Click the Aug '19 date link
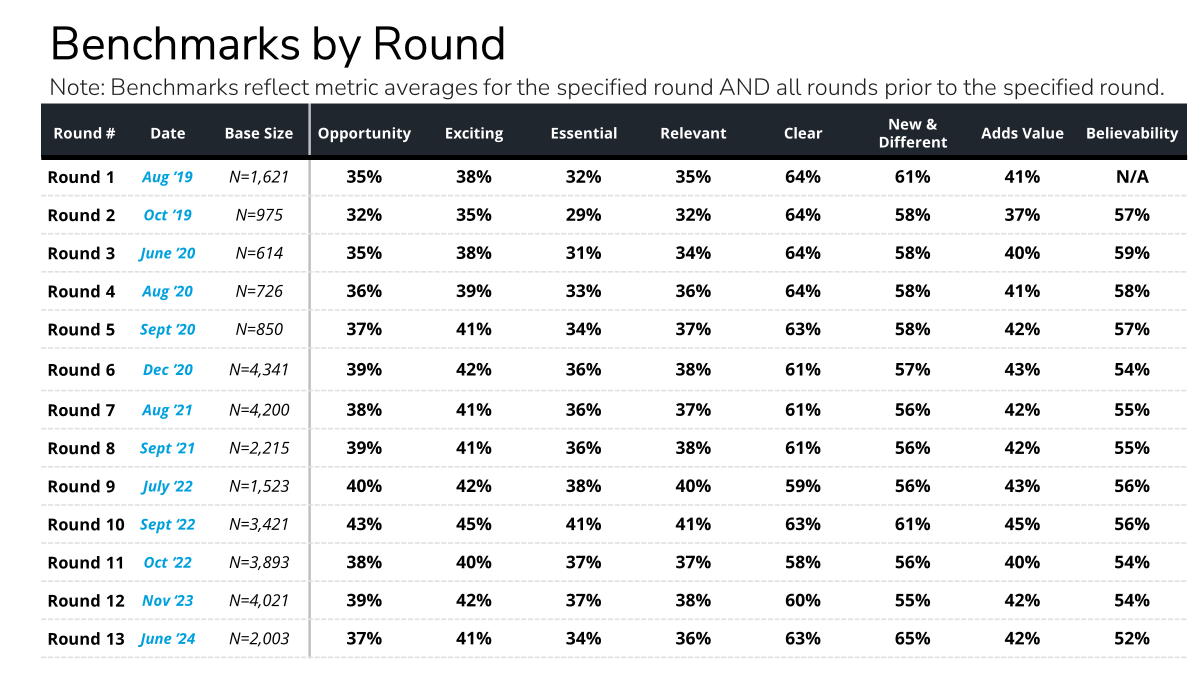This screenshot has height=675, width=1200. (167, 177)
